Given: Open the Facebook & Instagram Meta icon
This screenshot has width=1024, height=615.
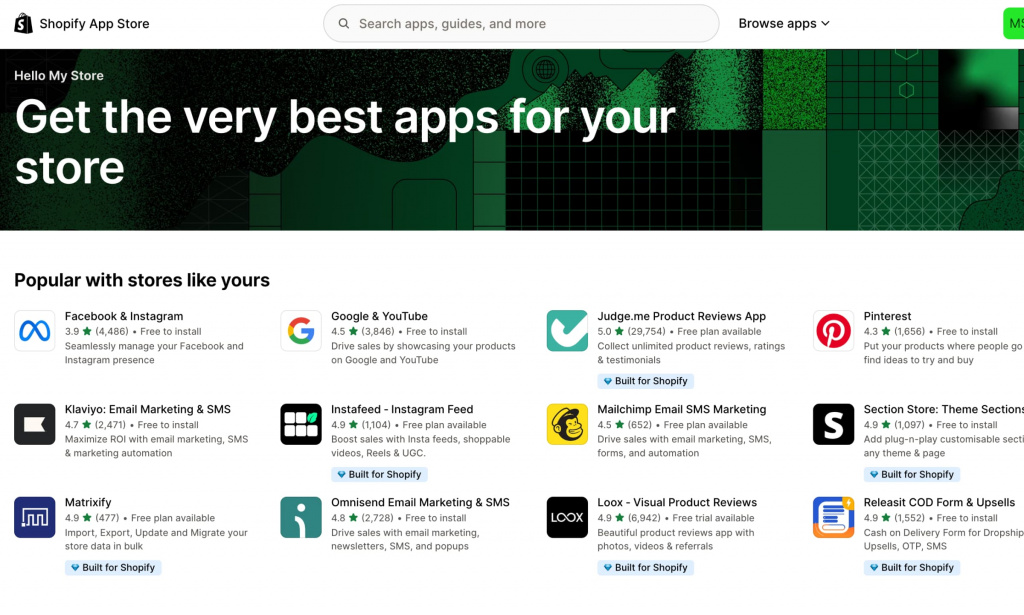Looking at the screenshot, I should (x=35, y=331).
